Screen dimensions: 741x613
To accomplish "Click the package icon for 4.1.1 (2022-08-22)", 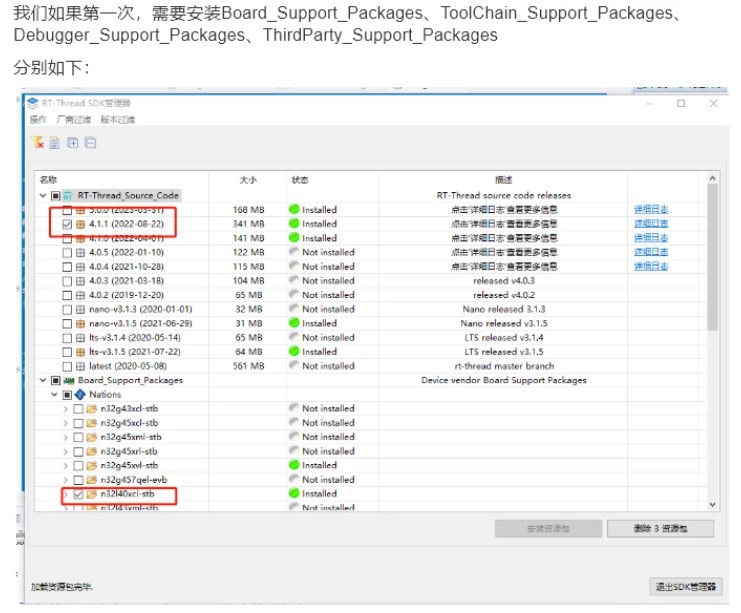I will (x=80, y=224).
